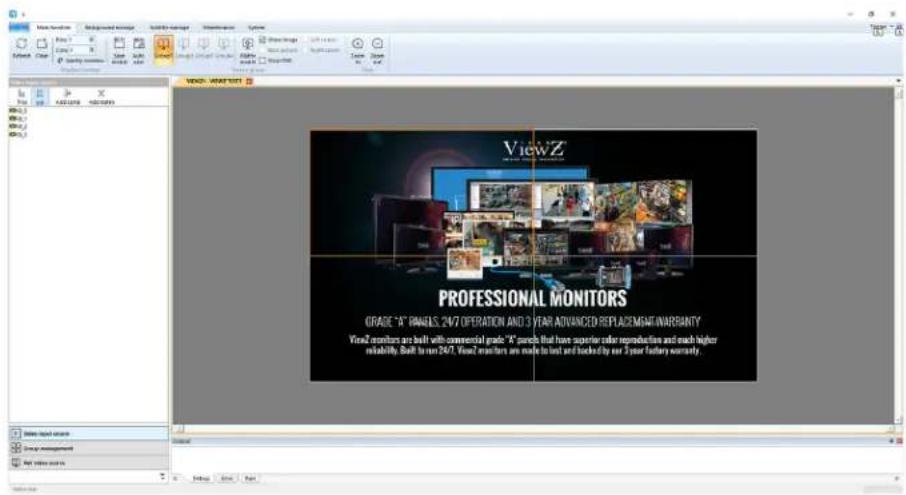Open the Main function ribbon tab
The image size is (906, 495).
[x=54, y=27]
